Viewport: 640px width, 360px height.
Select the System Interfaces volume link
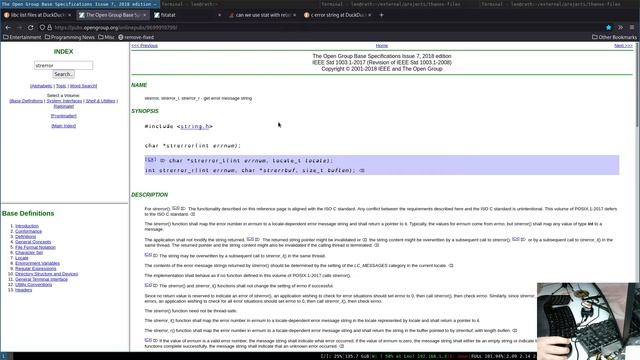coord(64,101)
